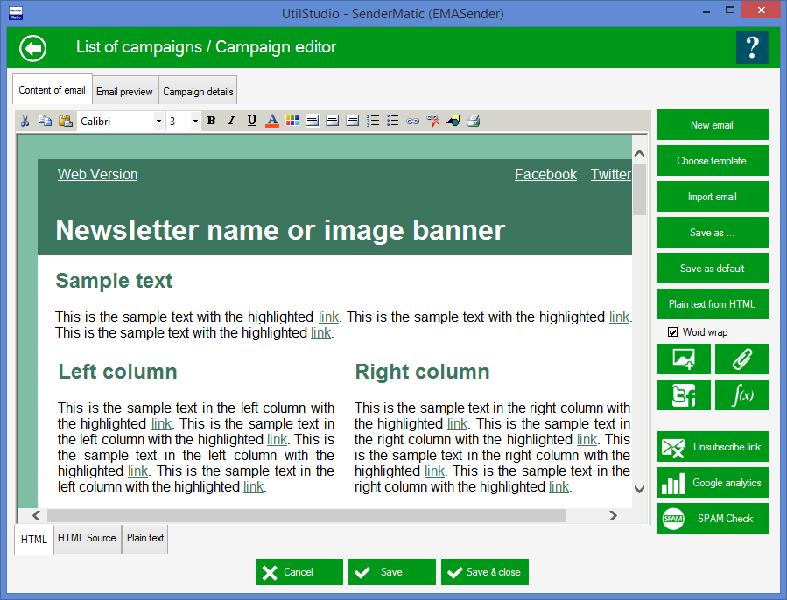Click the back arrow to campaign list
Image resolution: width=787 pixels, height=600 pixels.
pyautogui.click(x=33, y=48)
